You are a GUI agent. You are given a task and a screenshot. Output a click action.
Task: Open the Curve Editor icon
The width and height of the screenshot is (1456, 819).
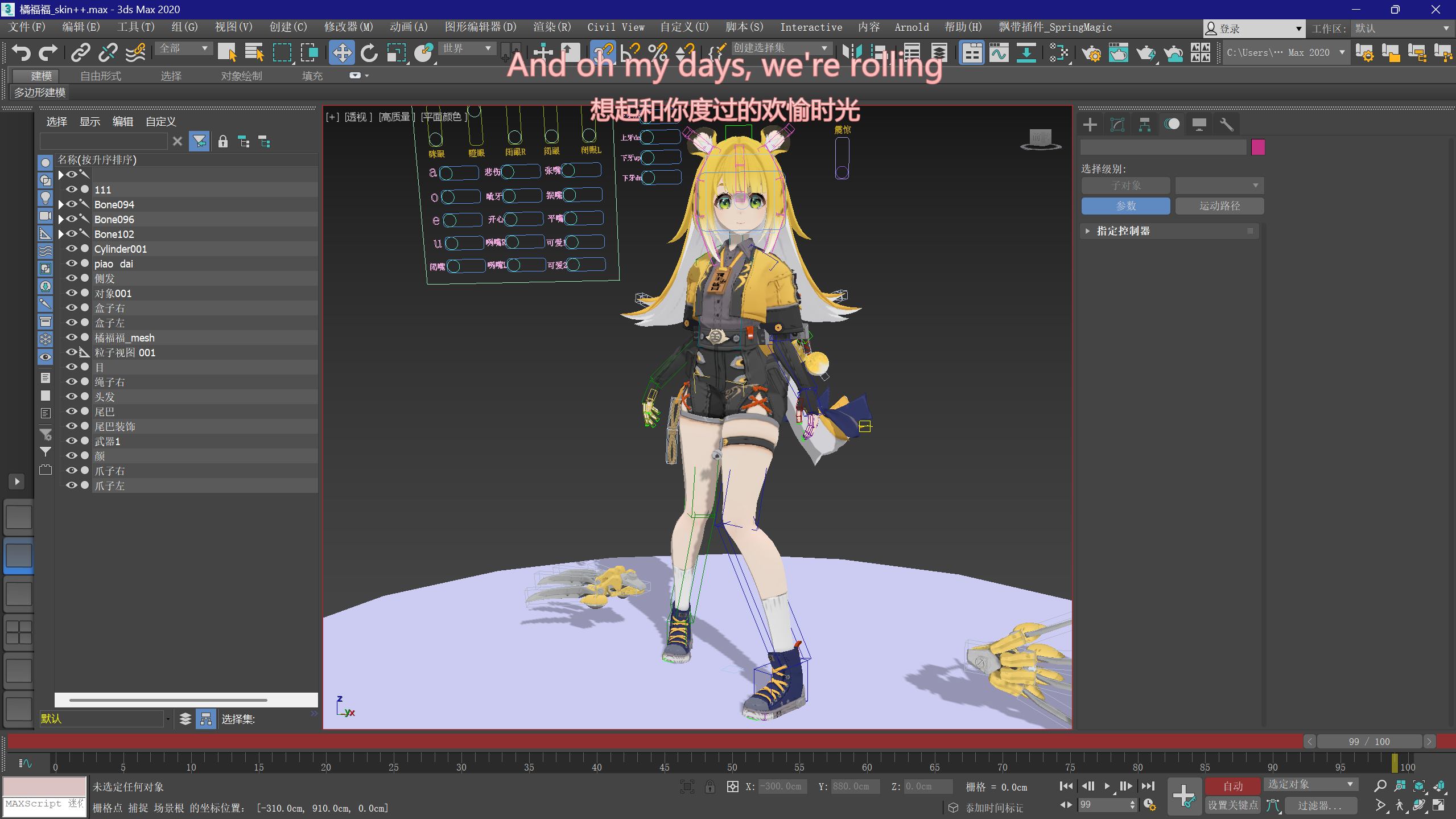999,52
